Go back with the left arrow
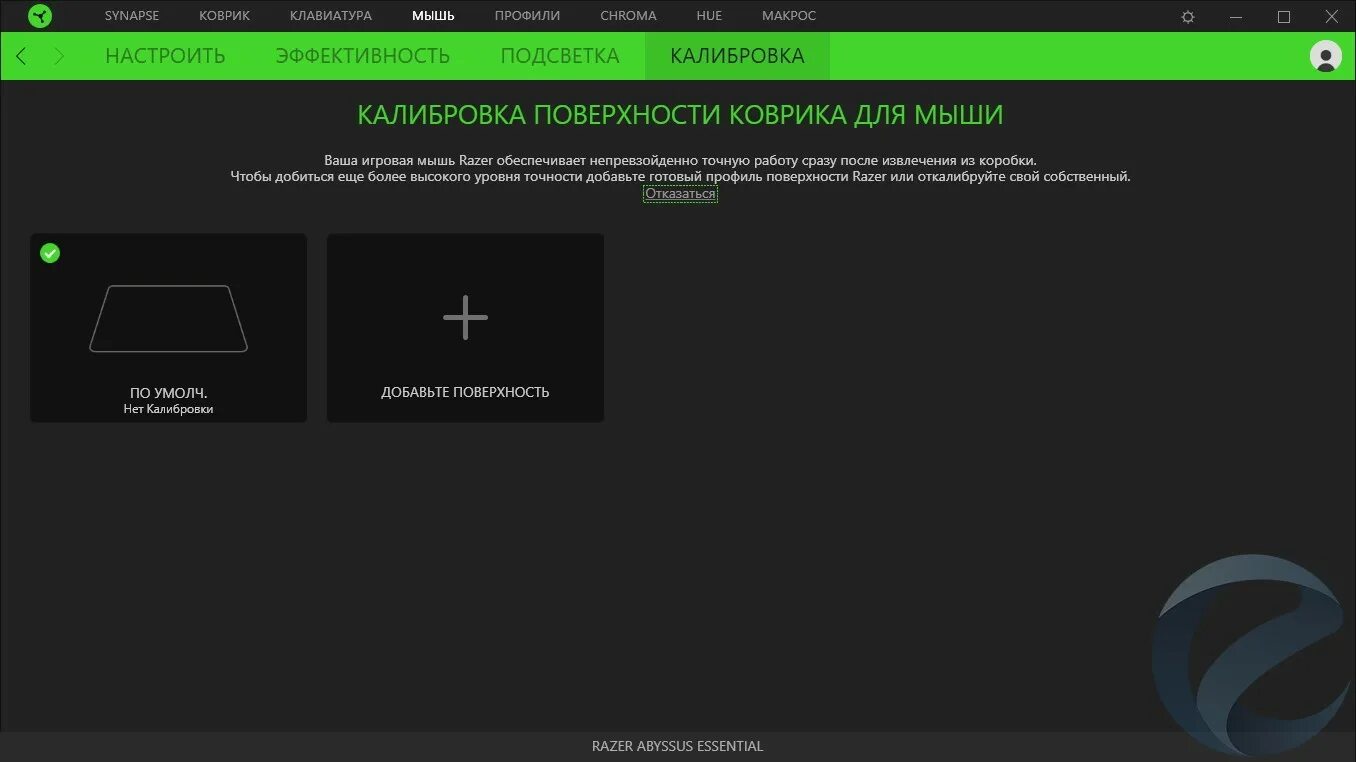The image size is (1356, 762). pos(21,56)
